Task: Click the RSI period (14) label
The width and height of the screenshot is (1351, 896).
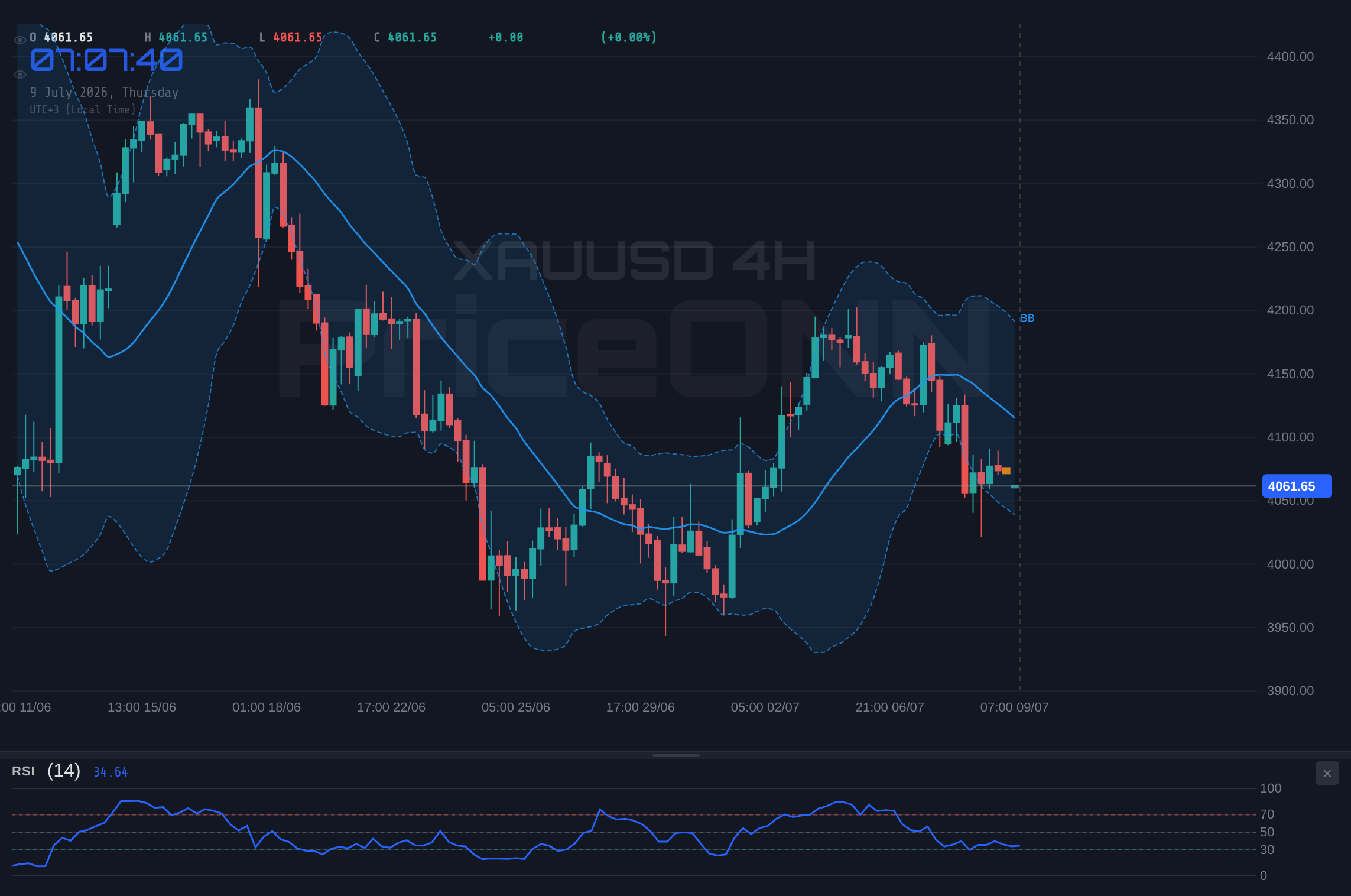Action: [64, 771]
